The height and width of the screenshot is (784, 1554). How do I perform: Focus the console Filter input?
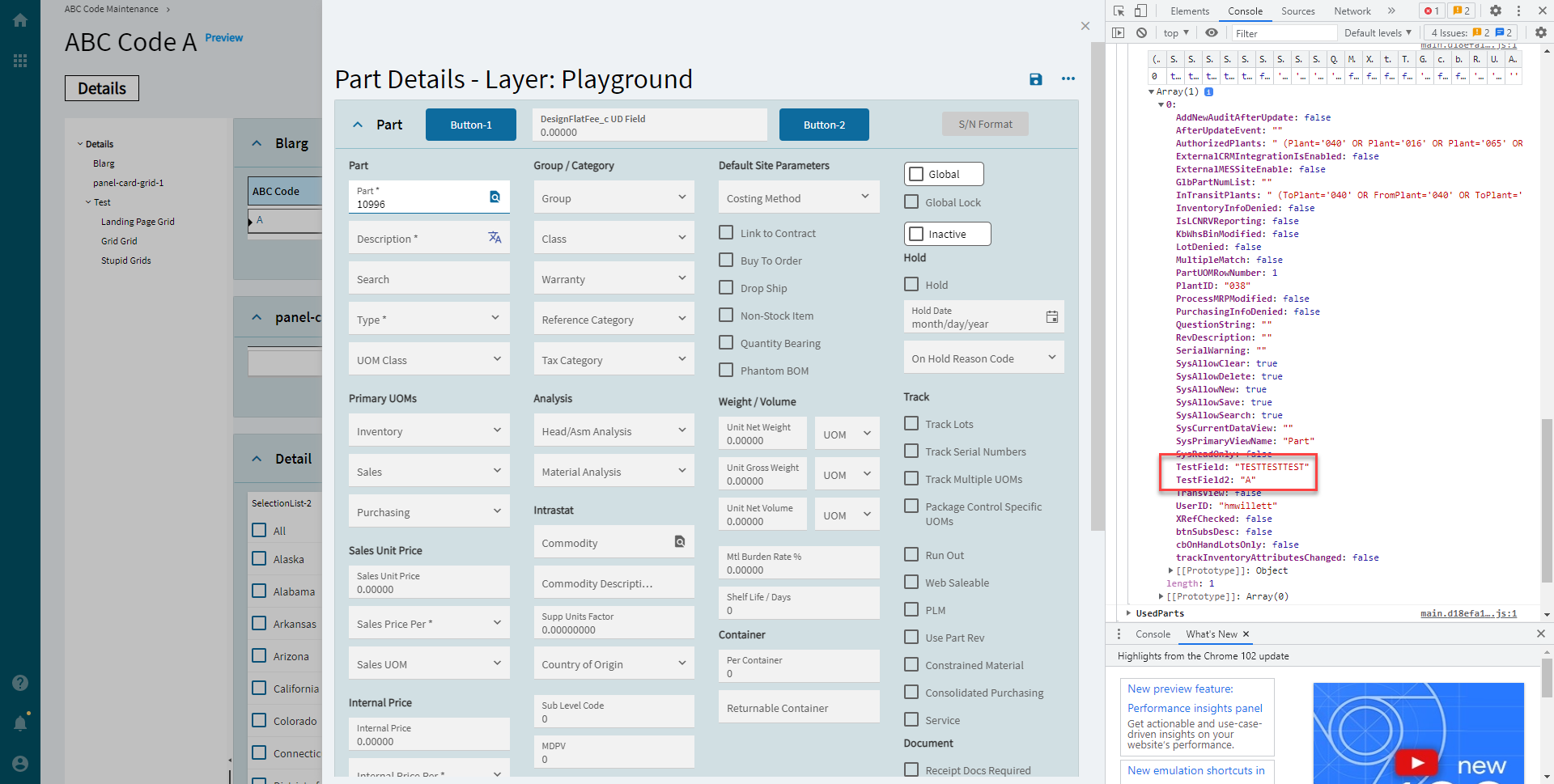(x=1284, y=33)
